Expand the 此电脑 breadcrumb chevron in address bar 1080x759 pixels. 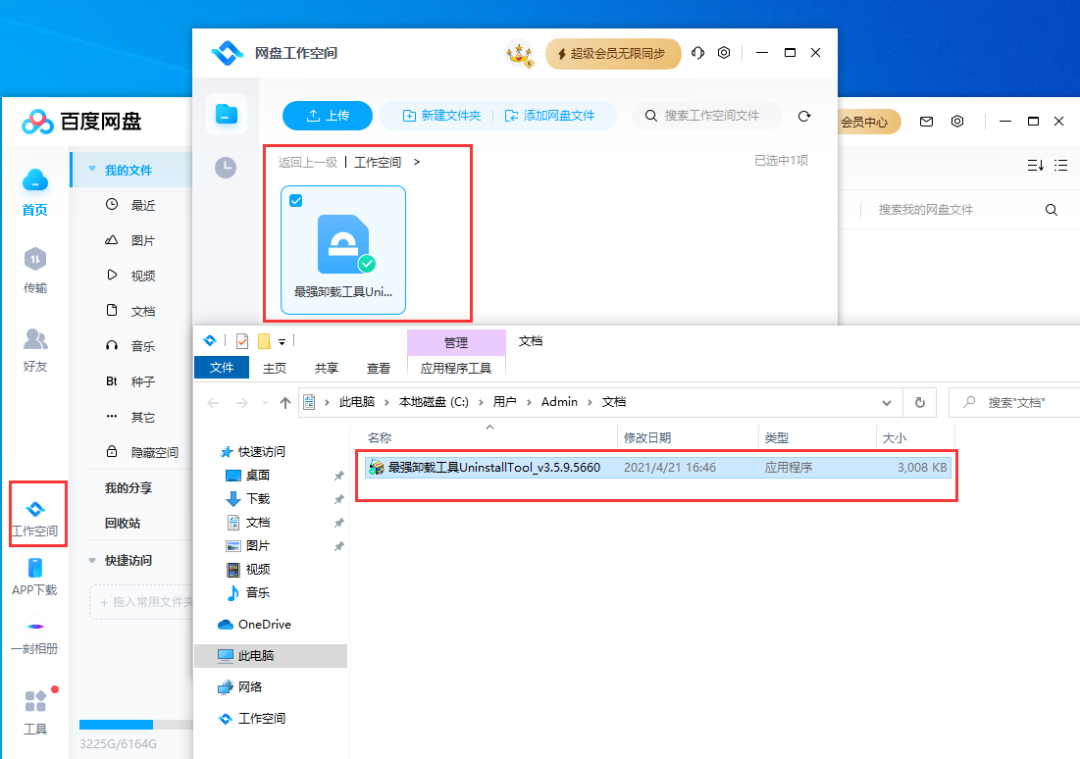point(386,402)
